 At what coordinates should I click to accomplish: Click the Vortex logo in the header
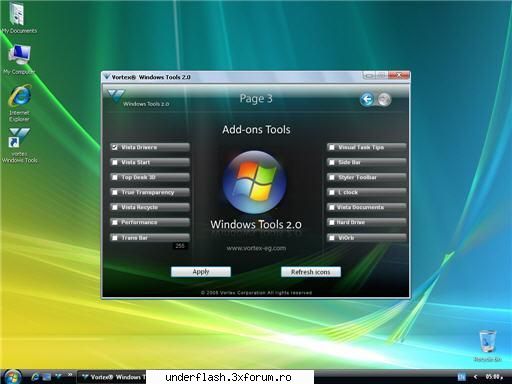pos(116,96)
